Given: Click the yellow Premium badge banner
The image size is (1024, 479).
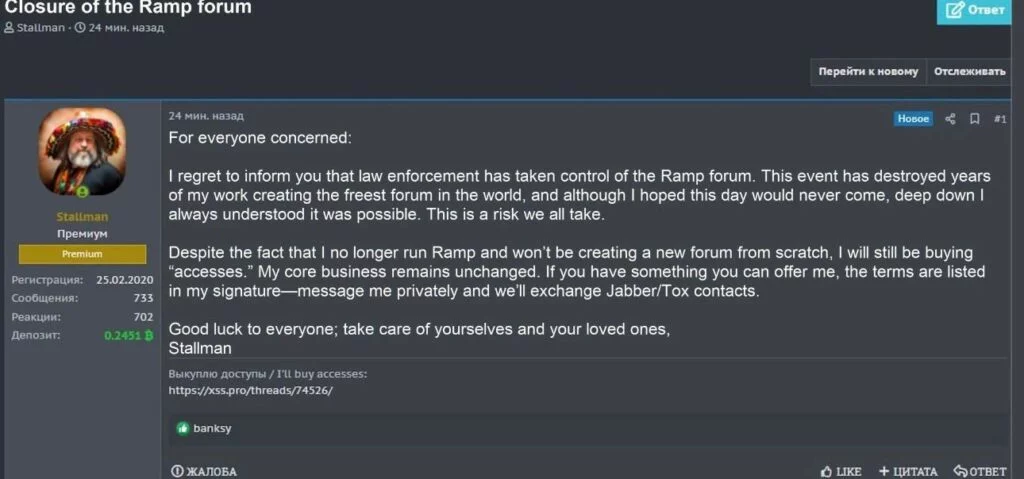Looking at the screenshot, I should tap(82, 254).
